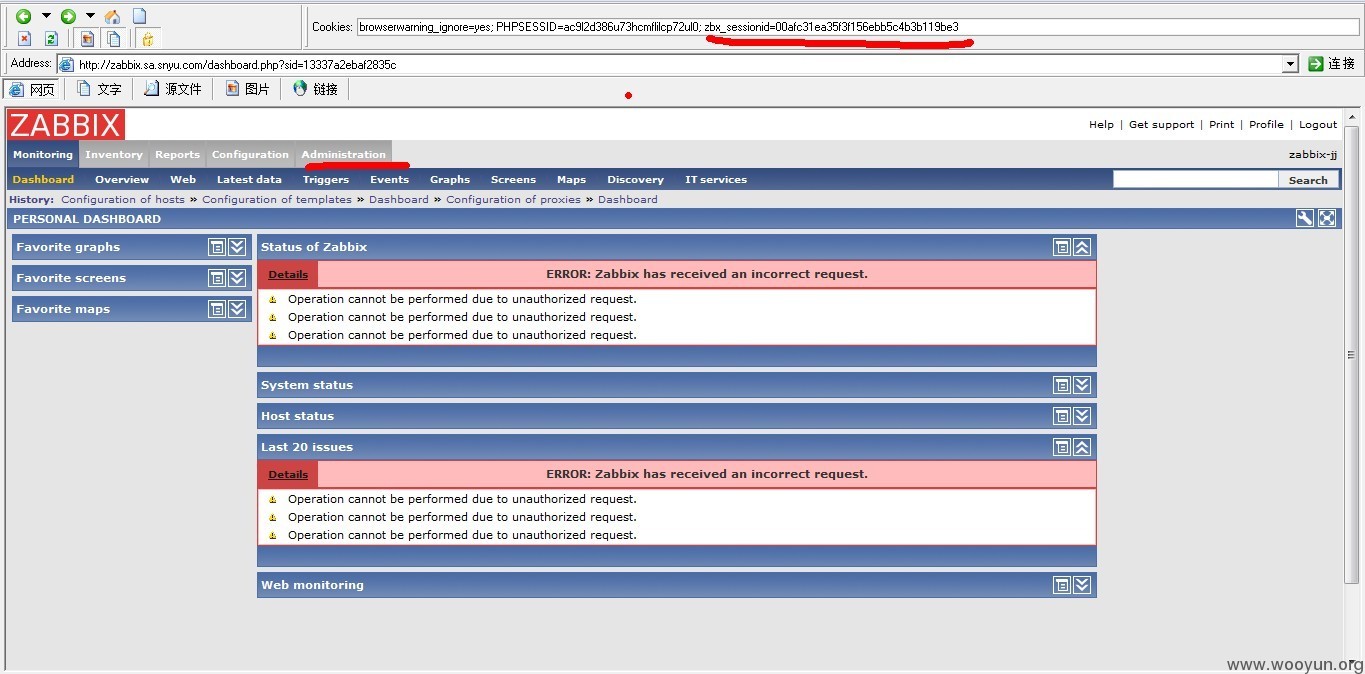Viewport: 1365px width, 674px height.
Task: Select the Events submenu item
Action: tap(389, 180)
